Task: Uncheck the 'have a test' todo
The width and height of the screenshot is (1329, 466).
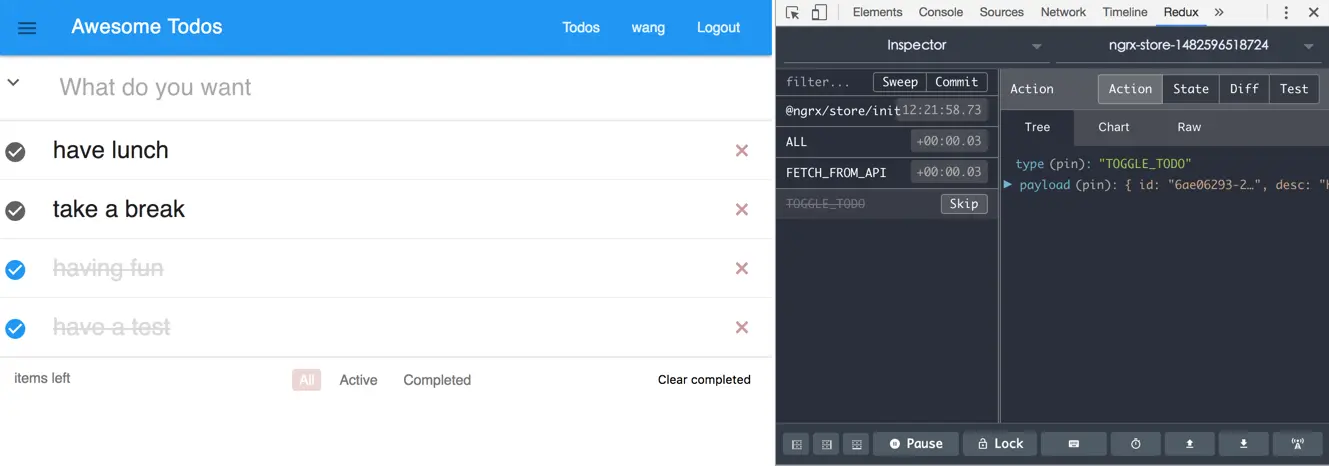Action: click(15, 328)
